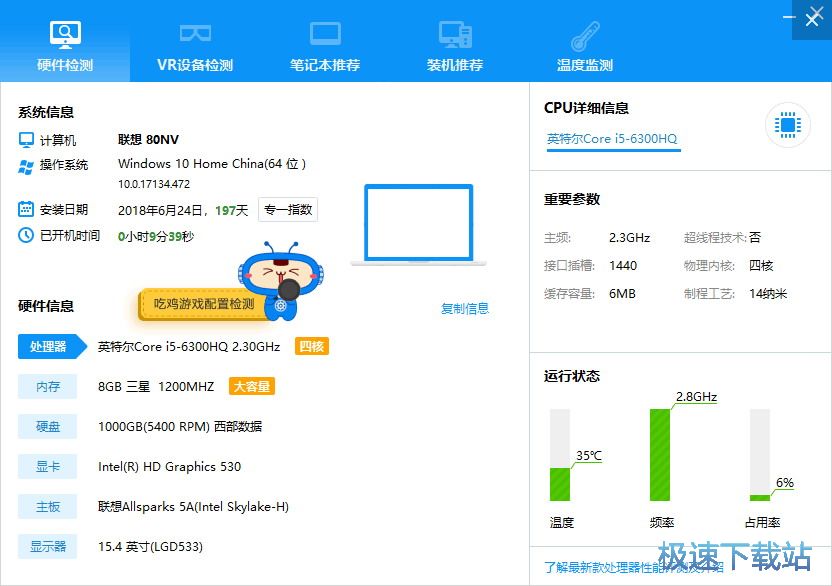This screenshot has height=586, width=832.
Task: Click the 温度 35℃ bar
Action: (x=560, y=455)
